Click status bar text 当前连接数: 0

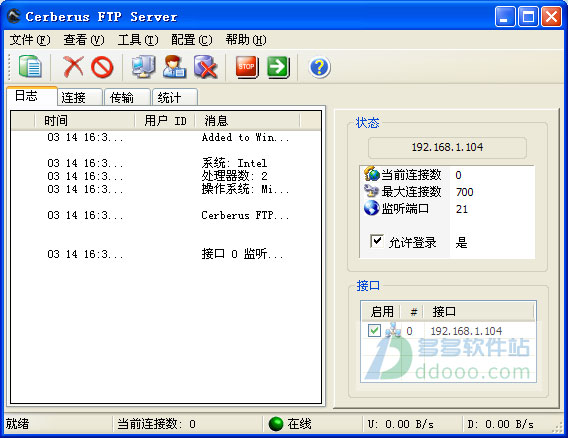pyautogui.click(x=156, y=424)
